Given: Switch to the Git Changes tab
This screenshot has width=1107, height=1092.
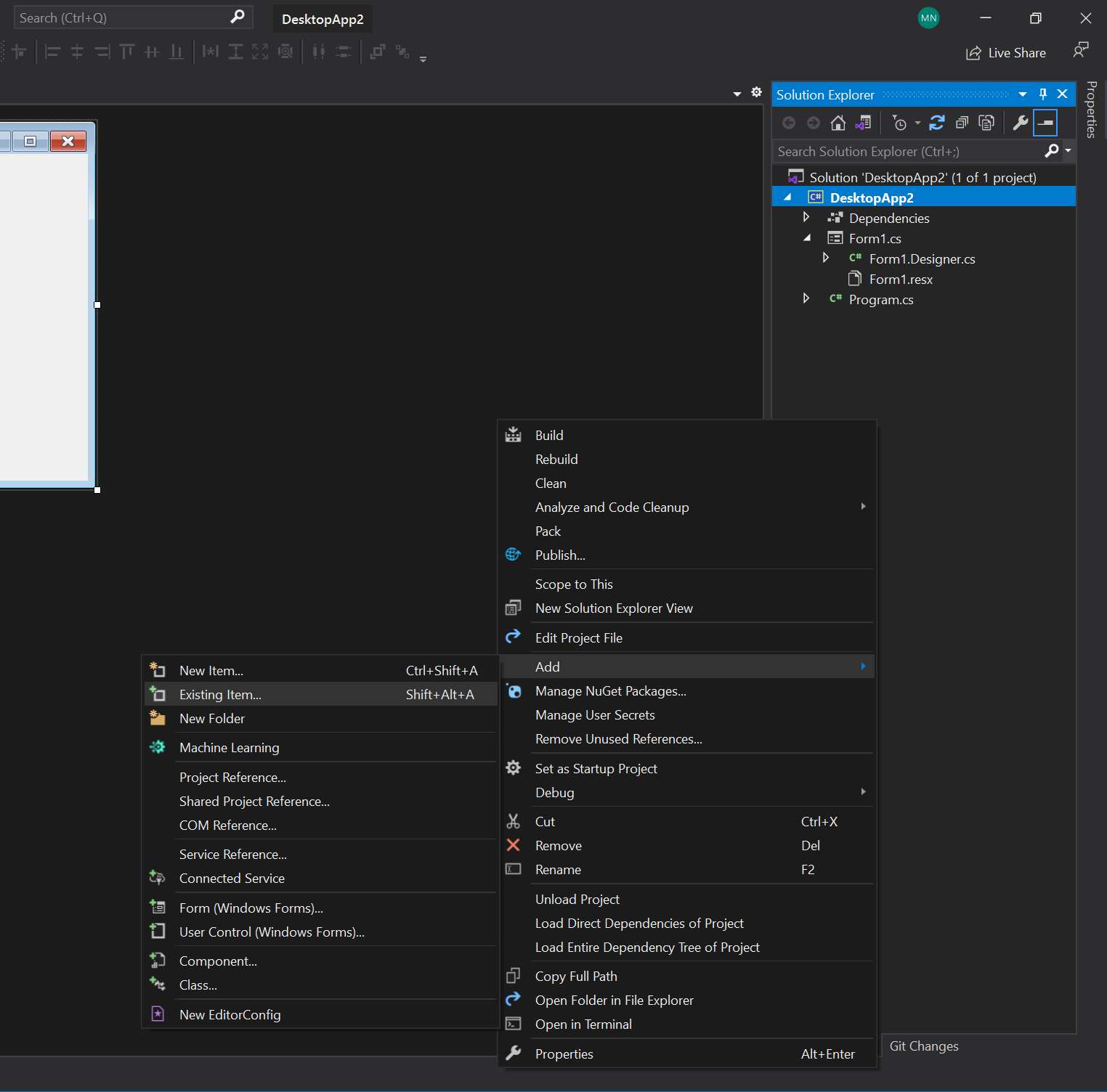Looking at the screenshot, I should coord(924,1046).
